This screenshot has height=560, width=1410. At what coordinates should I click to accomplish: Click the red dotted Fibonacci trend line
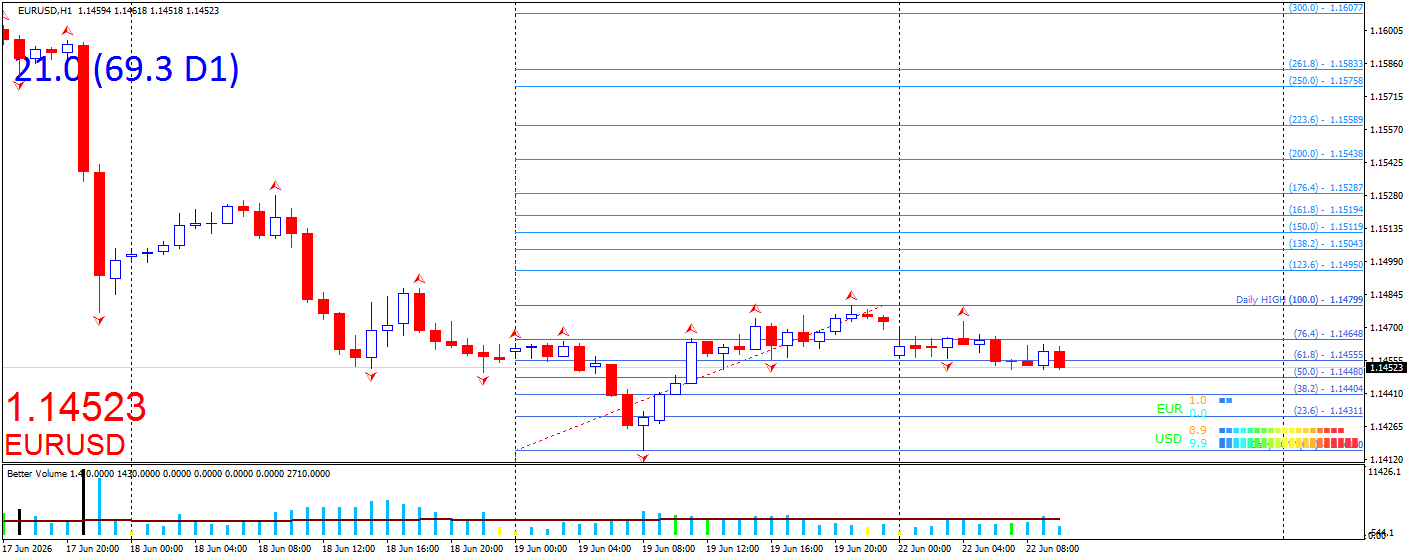click(x=699, y=377)
